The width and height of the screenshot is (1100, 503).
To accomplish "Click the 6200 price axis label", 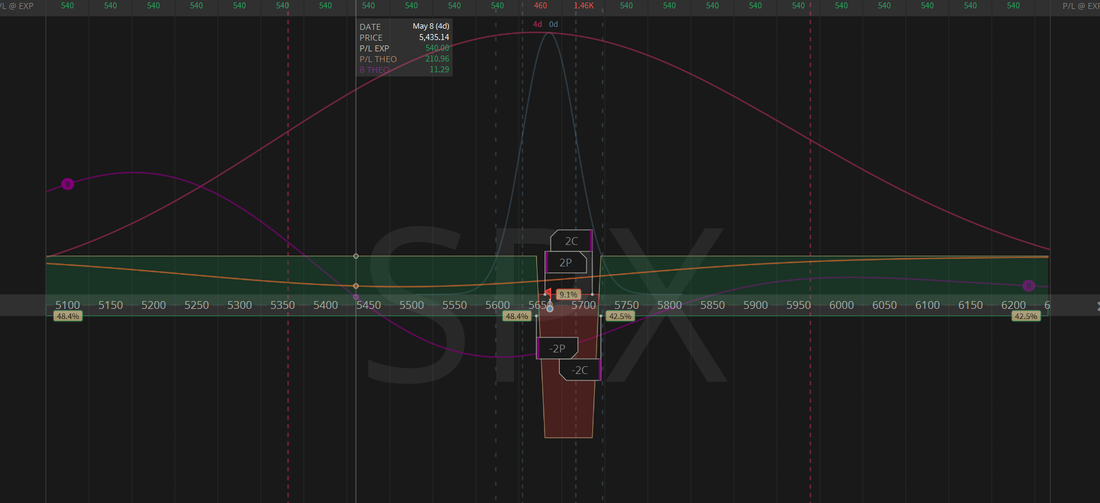I will 1013,305.
